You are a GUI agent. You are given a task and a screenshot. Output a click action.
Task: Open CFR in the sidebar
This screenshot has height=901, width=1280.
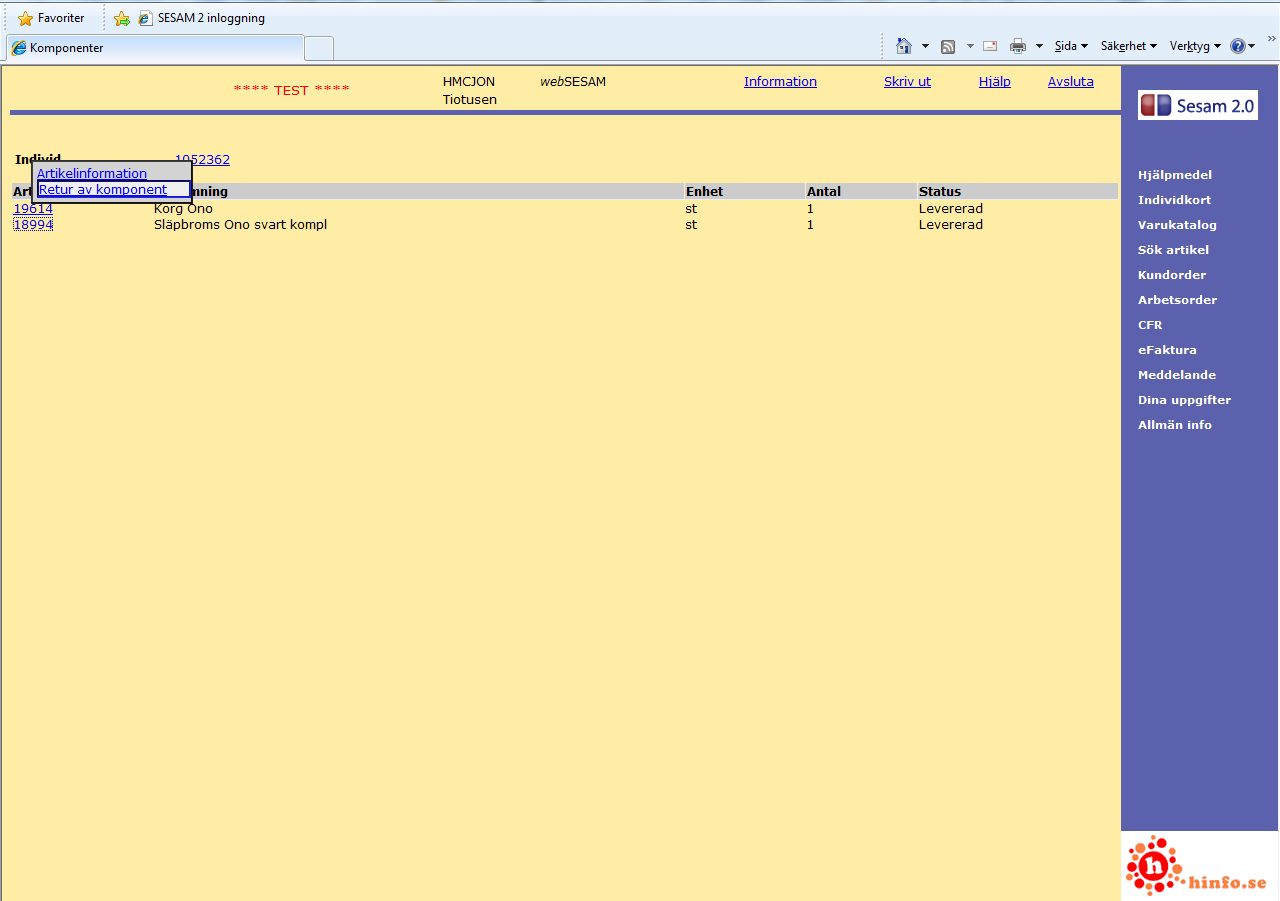(1150, 325)
